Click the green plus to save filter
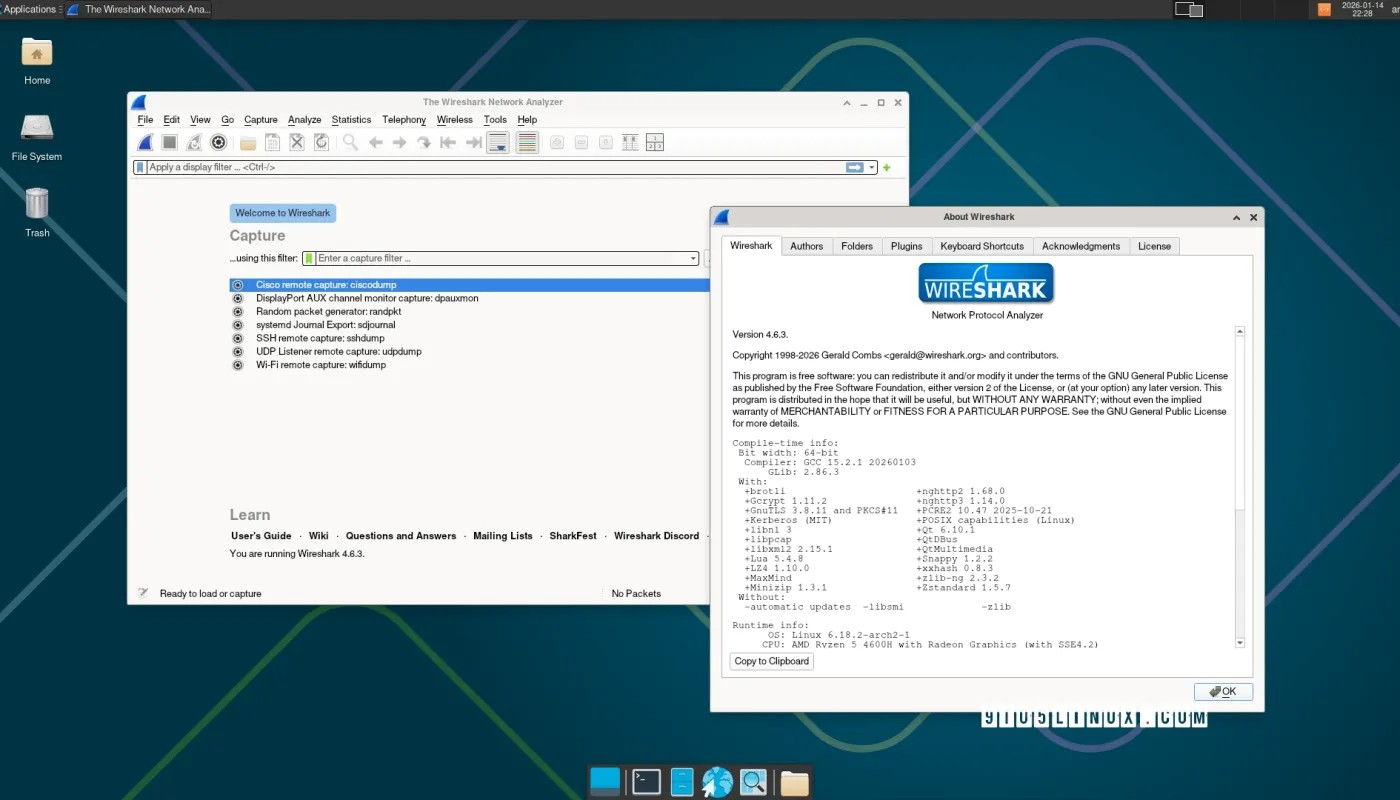This screenshot has width=1400, height=800. coord(886,167)
